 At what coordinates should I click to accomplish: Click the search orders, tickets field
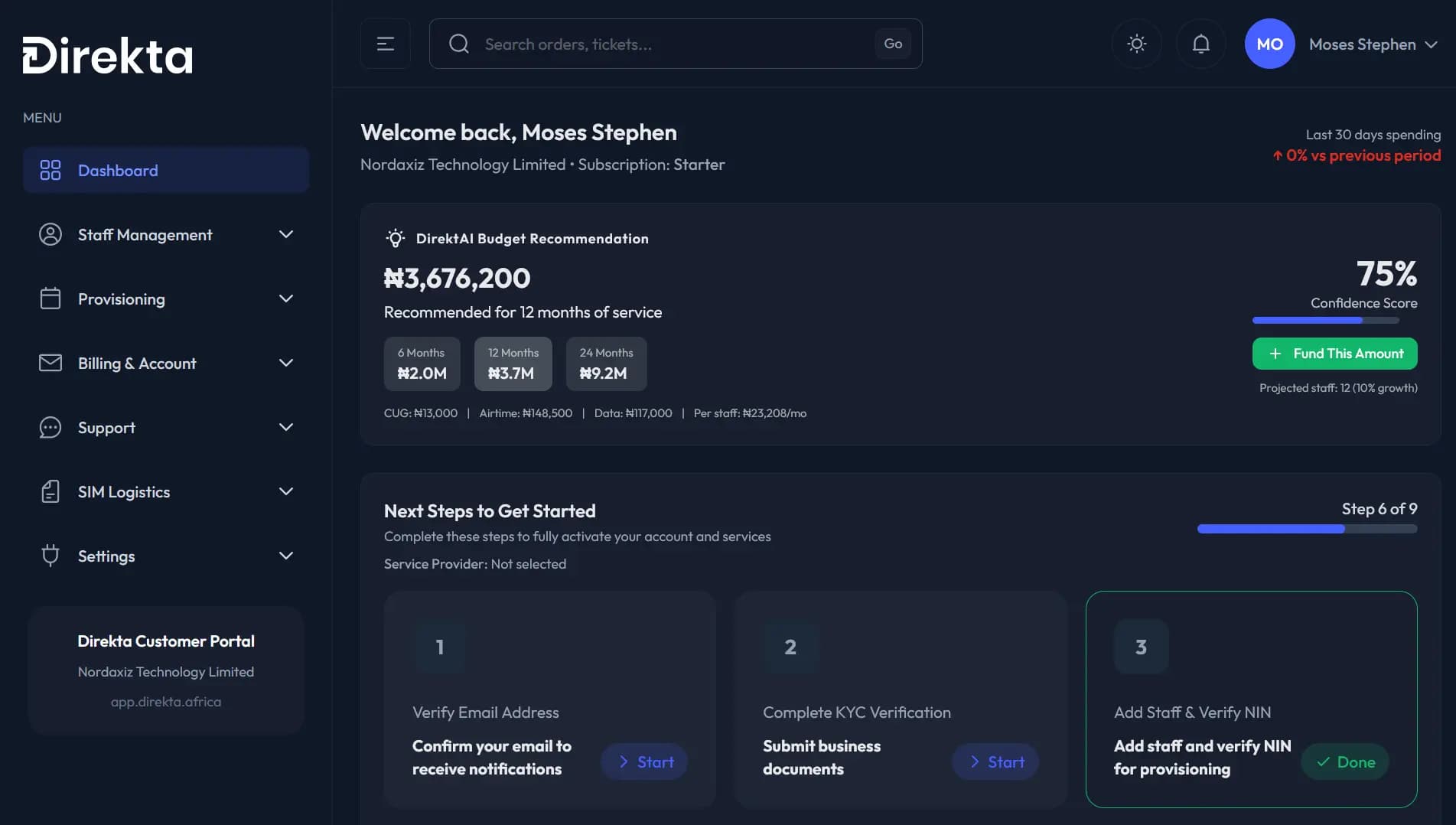pyautogui.click(x=673, y=44)
